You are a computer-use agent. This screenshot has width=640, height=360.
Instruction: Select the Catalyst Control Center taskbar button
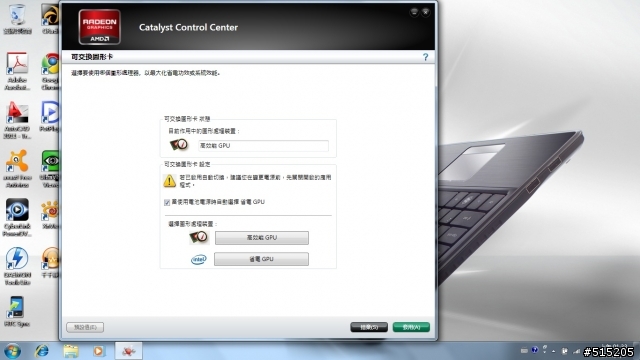(129, 351)
